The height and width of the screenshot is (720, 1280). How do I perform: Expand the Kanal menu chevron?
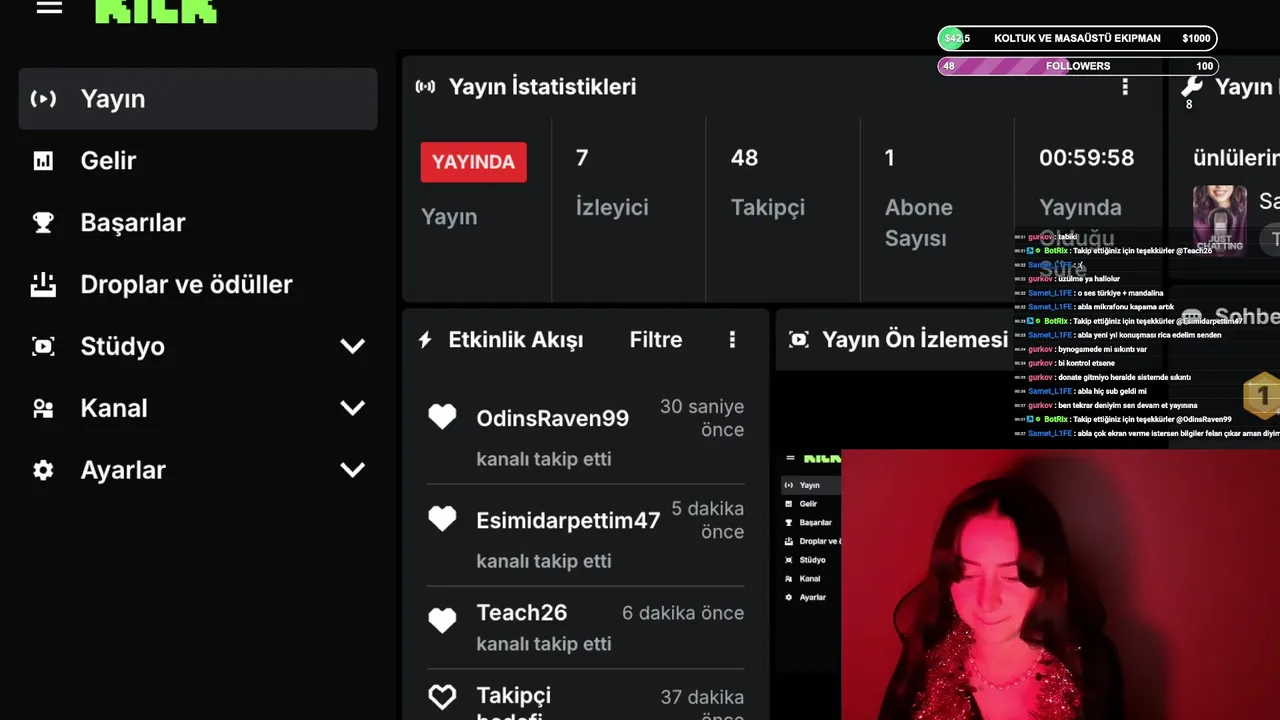[353, 409]
